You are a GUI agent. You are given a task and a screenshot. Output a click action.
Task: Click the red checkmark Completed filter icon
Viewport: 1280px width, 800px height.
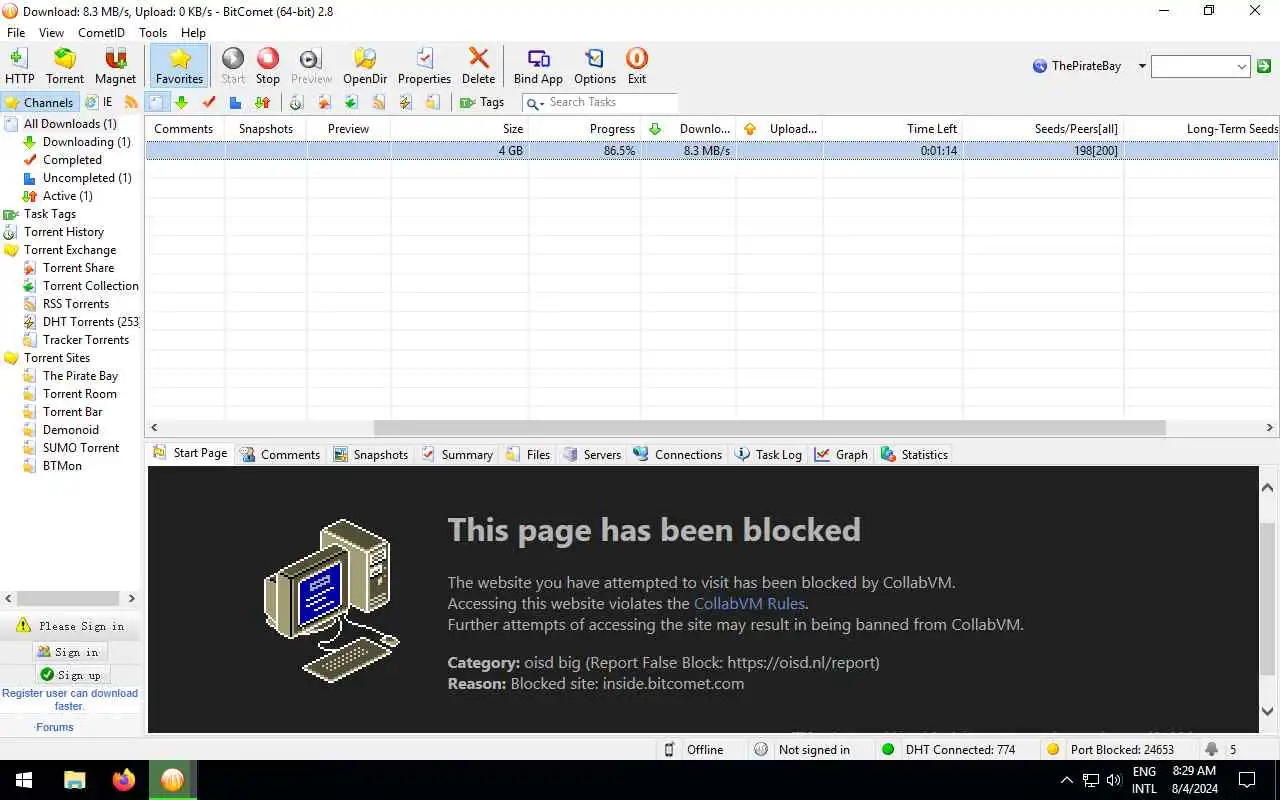pos(209,102)
